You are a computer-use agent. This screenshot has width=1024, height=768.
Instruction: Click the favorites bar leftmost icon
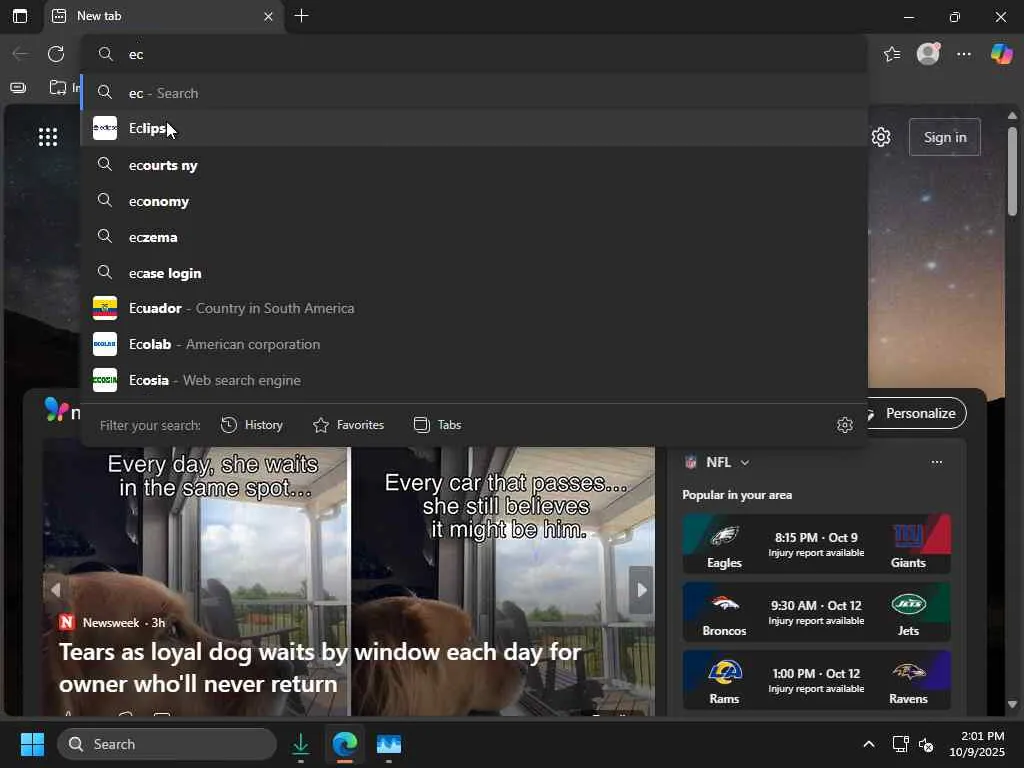coord(18,88)
